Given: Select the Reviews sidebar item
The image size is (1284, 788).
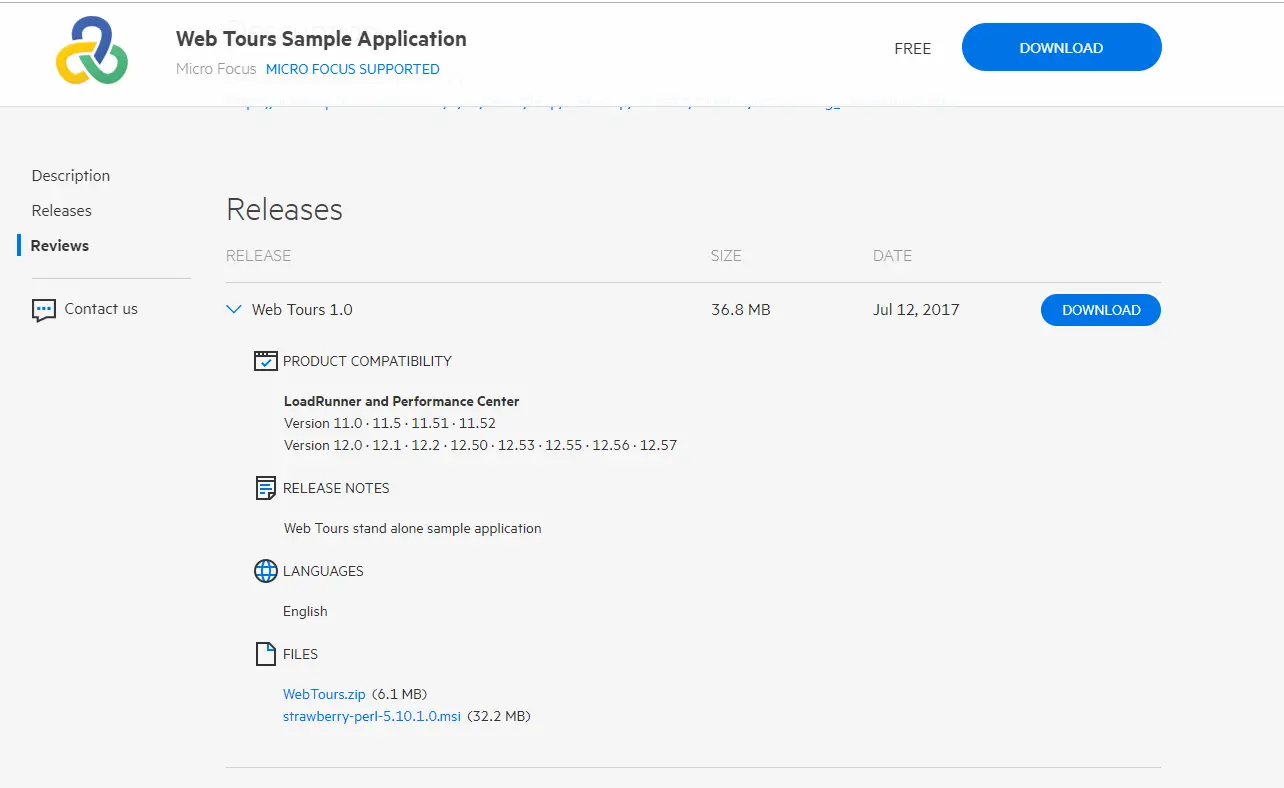Looking at the screenshot, I should [60, 246].
